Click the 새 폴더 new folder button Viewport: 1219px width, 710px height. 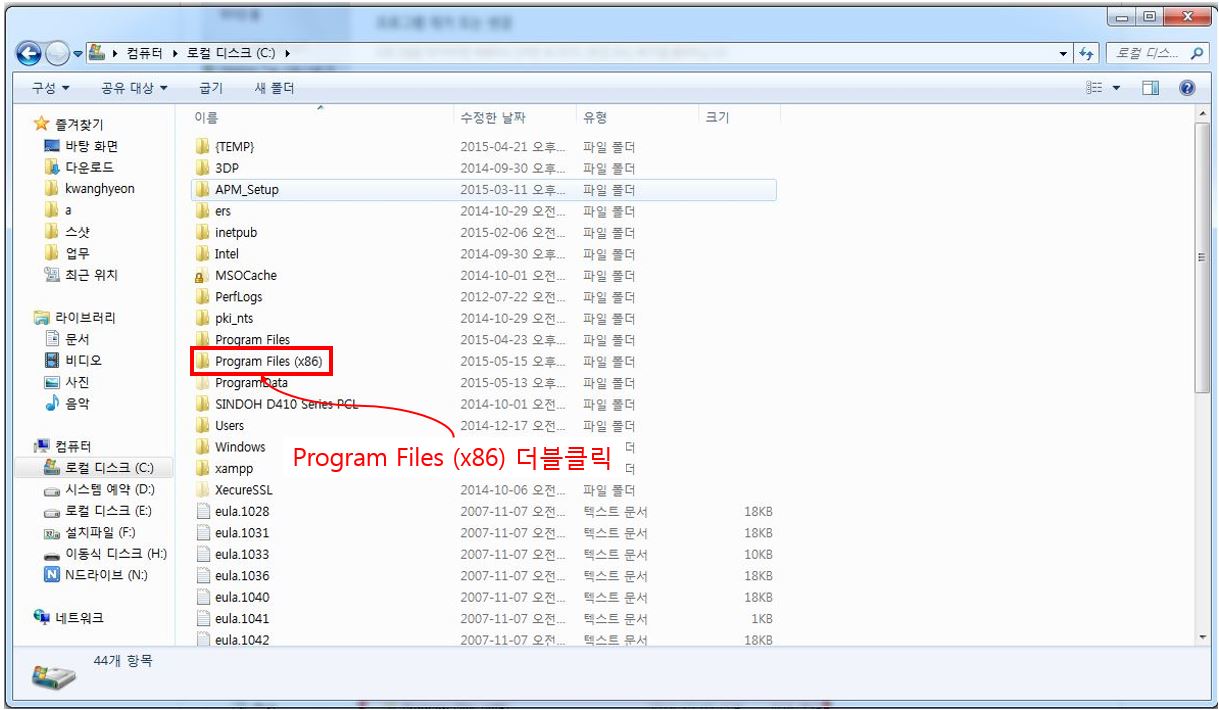[x=274, y=89]
